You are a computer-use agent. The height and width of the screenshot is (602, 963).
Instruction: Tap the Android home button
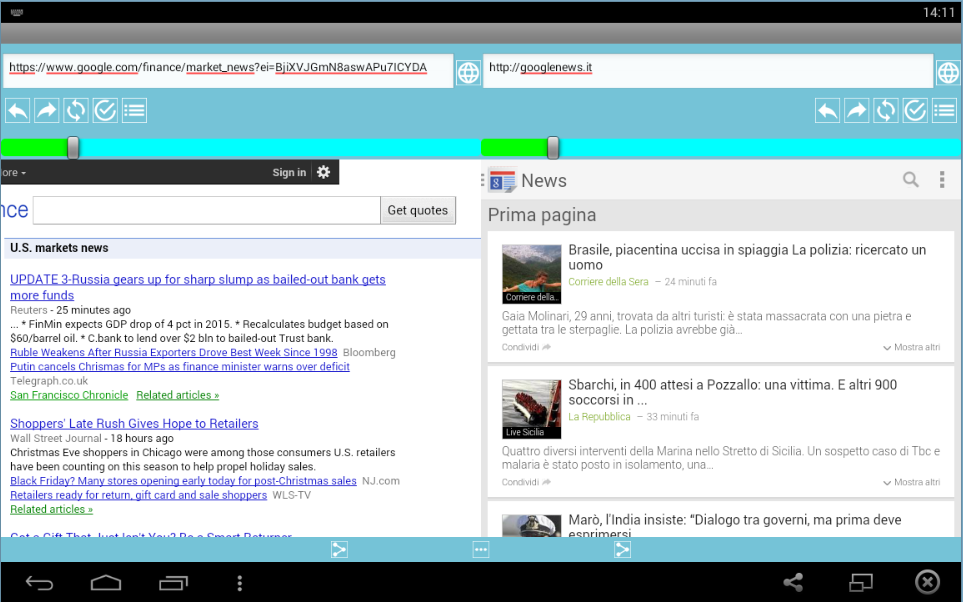click(106, 582)
